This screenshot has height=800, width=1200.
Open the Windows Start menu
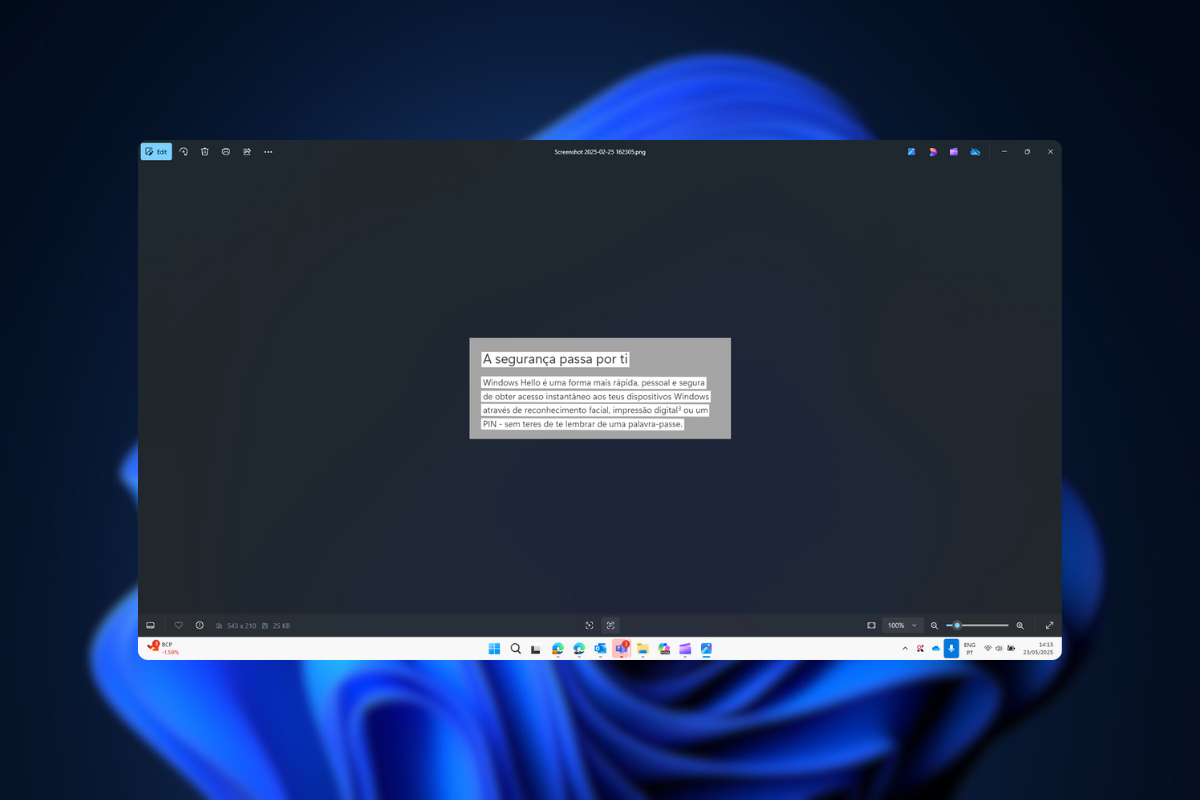pyautogui.click(x=494, y=649)
